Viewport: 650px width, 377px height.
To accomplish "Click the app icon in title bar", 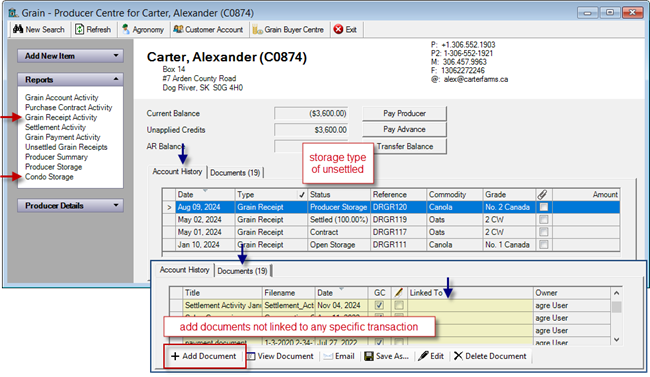I will (13, 13).
